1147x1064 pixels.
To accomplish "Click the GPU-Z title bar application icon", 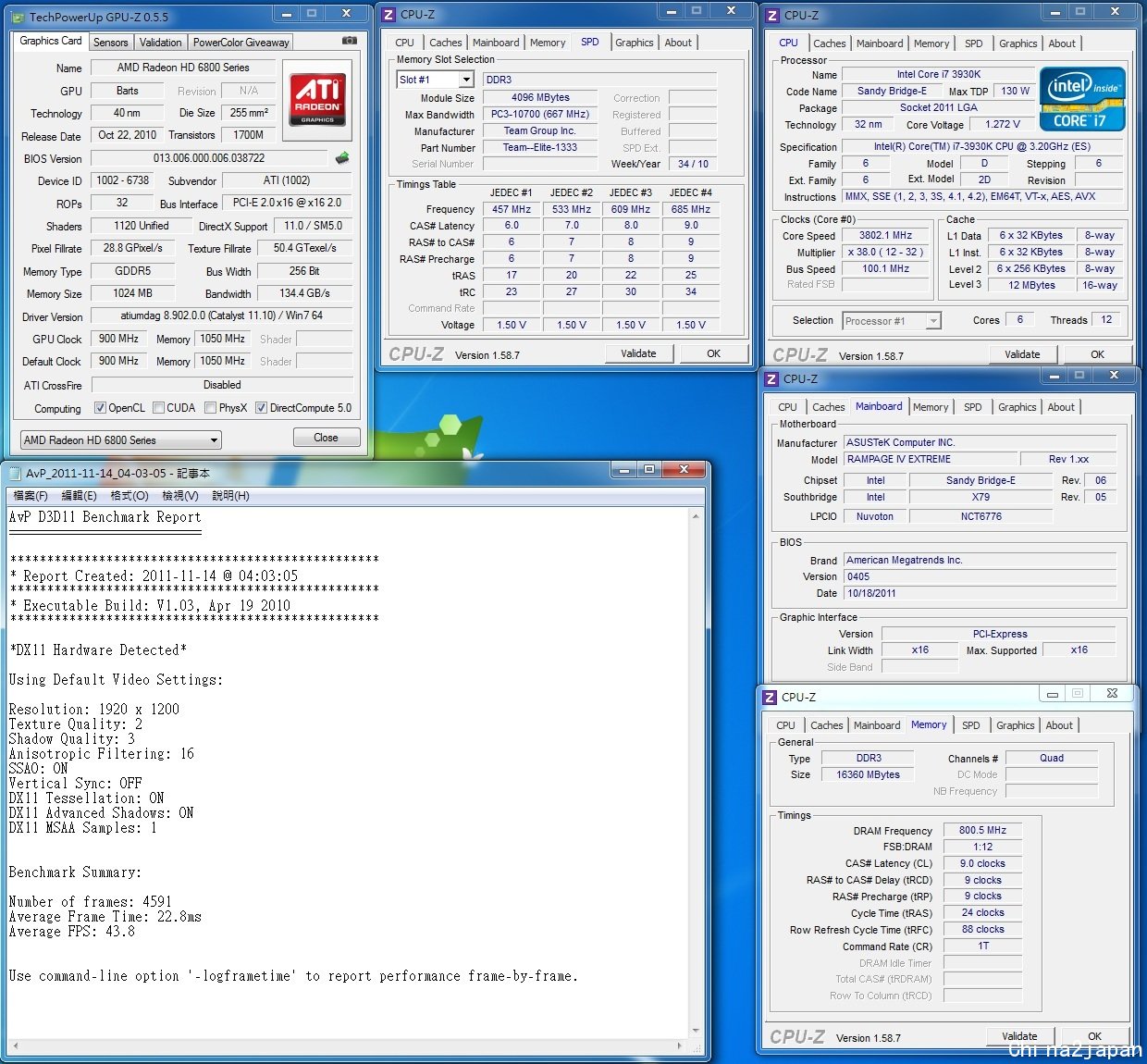I will tap(18, 17).
